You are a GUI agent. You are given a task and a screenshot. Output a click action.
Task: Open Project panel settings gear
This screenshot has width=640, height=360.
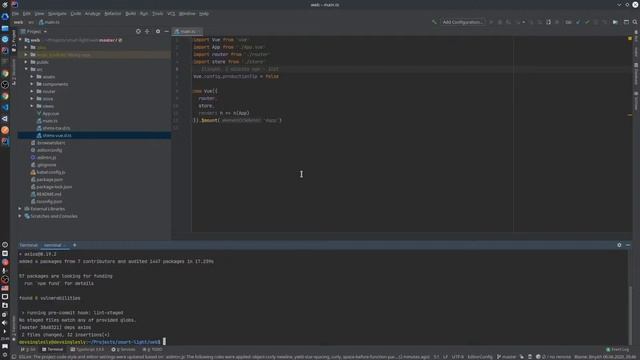click(x=158, y=31)
